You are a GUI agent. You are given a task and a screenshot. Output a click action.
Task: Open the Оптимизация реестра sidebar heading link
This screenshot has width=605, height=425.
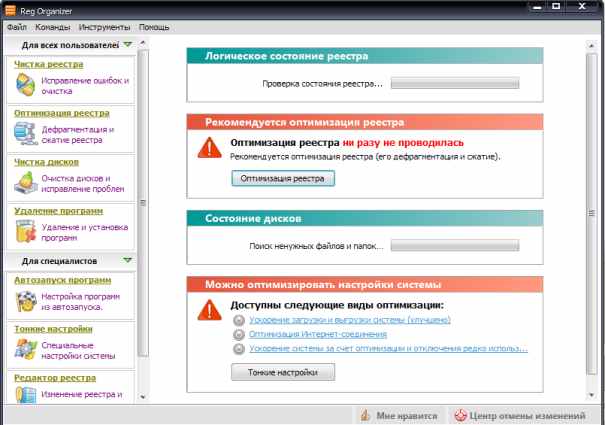coord(62,113)
